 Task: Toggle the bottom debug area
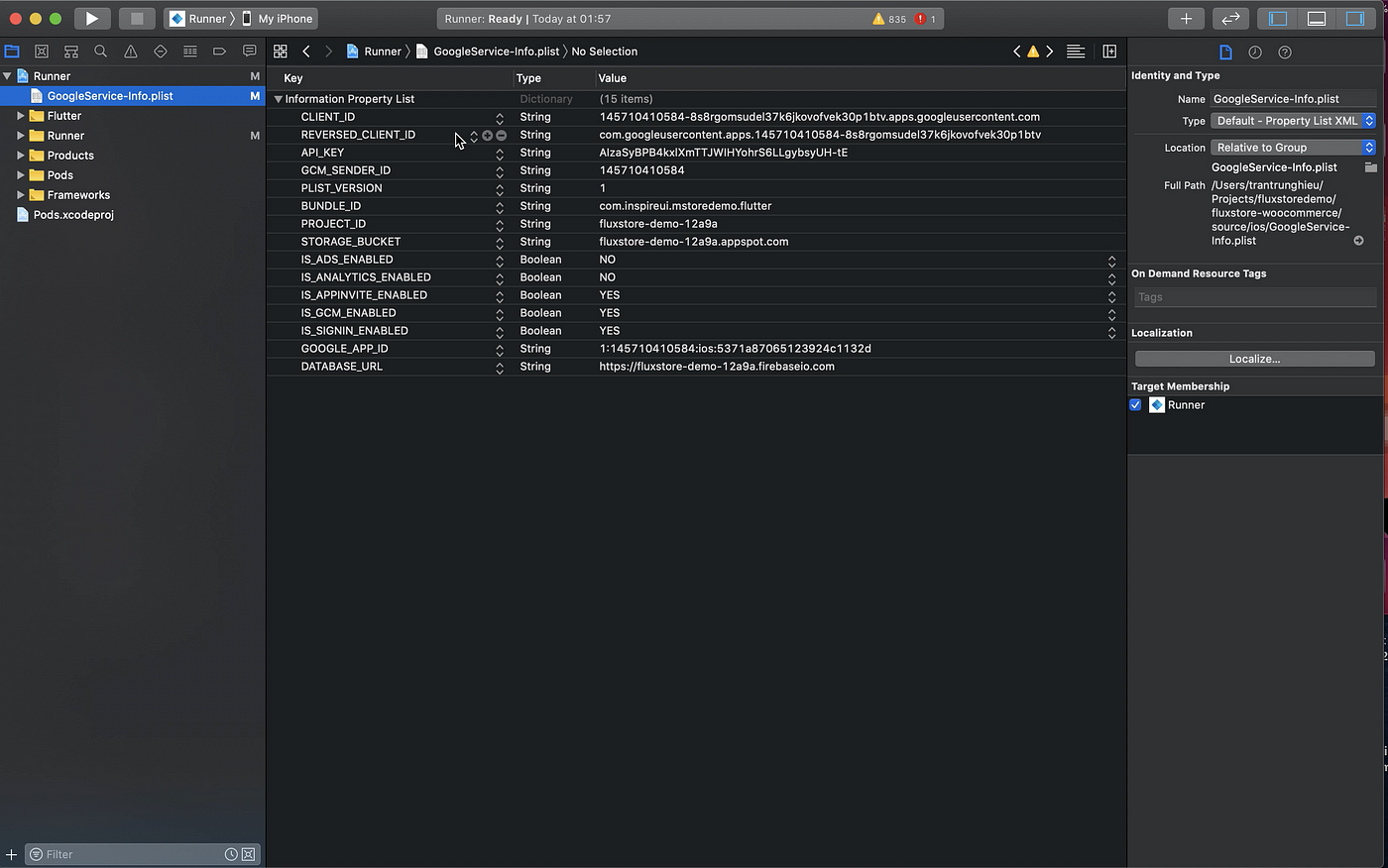(1317, 18)
